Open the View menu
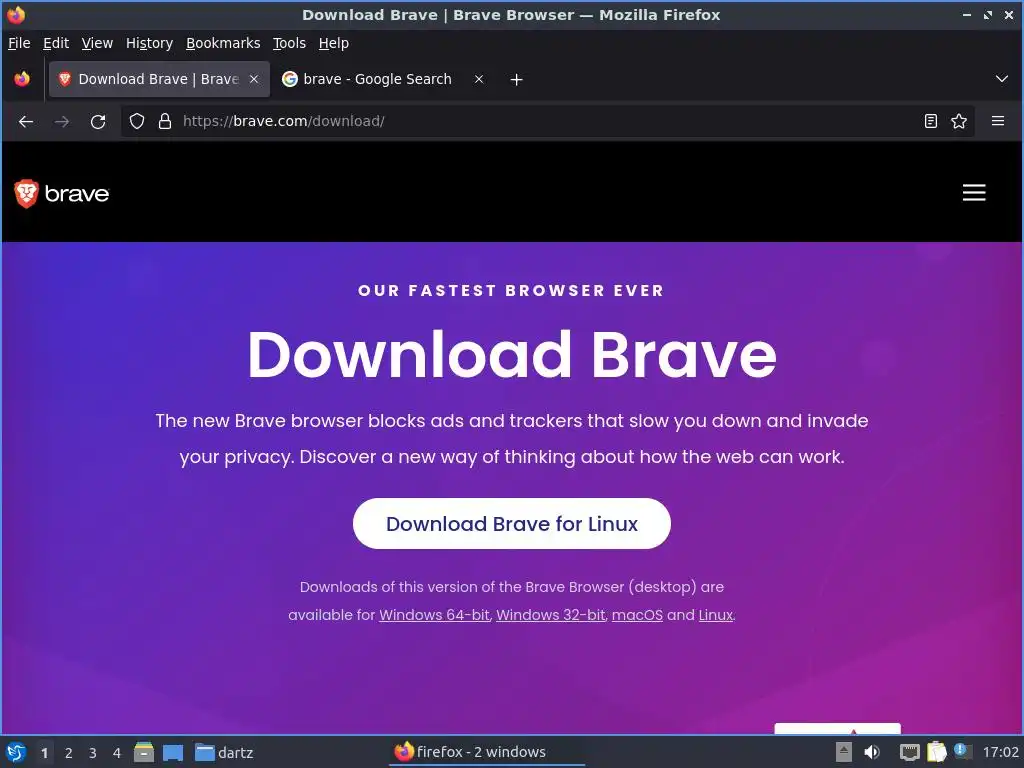1024x768 pixels. tap(97, 43)
